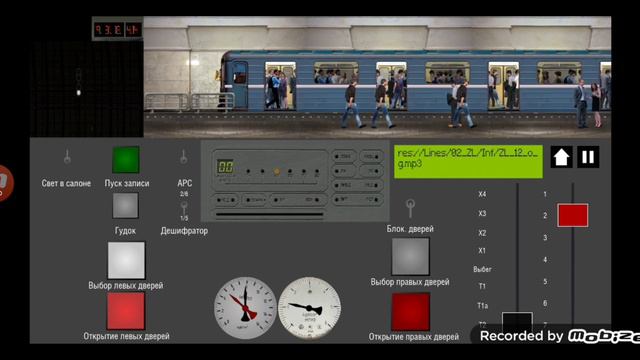Viewport: 640px width, 360px height.
Task: Select left doors with the white button
Action: click(x=126, y=260)
